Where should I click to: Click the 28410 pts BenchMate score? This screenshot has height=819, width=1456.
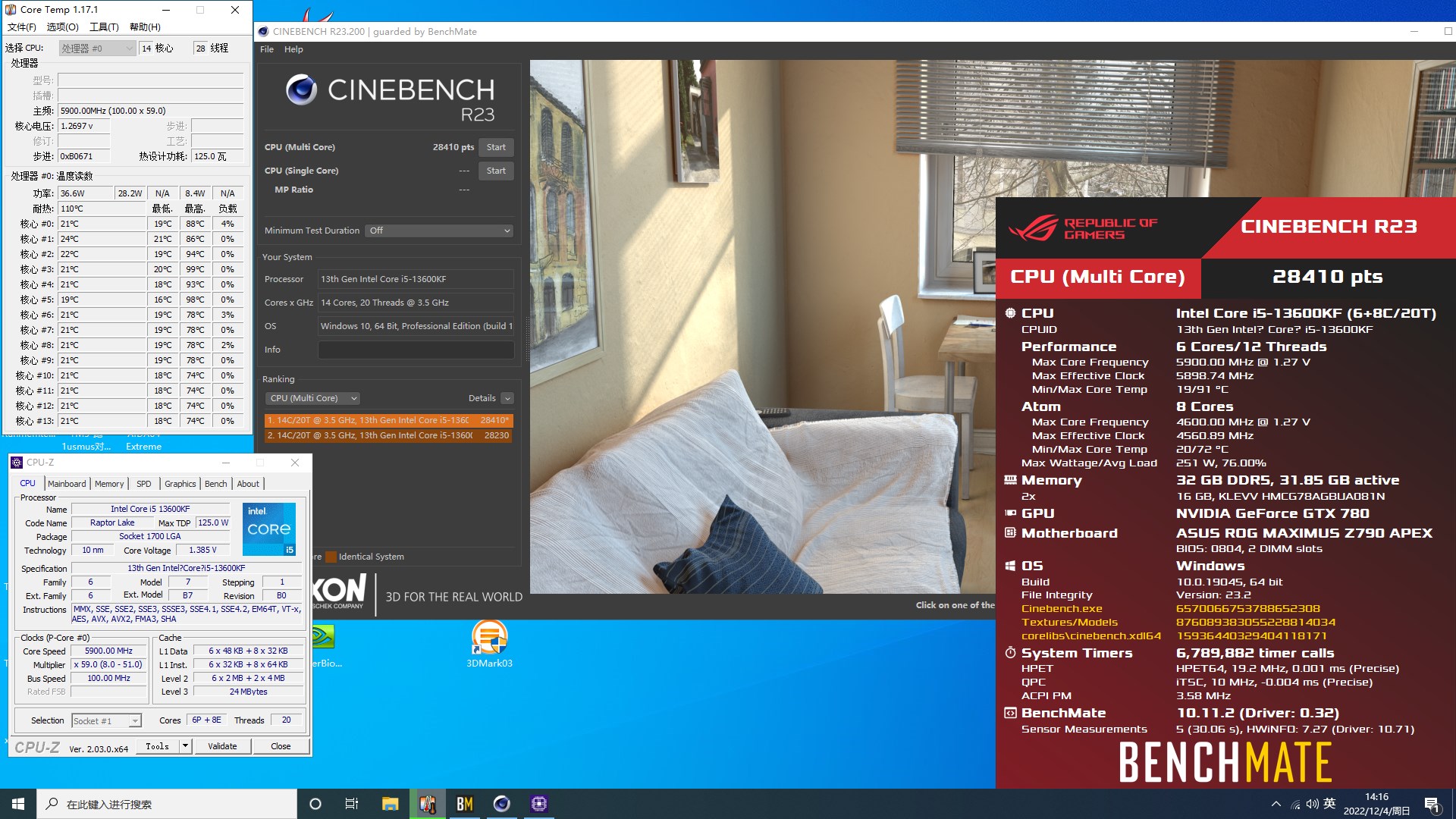tap(1327, 277)
